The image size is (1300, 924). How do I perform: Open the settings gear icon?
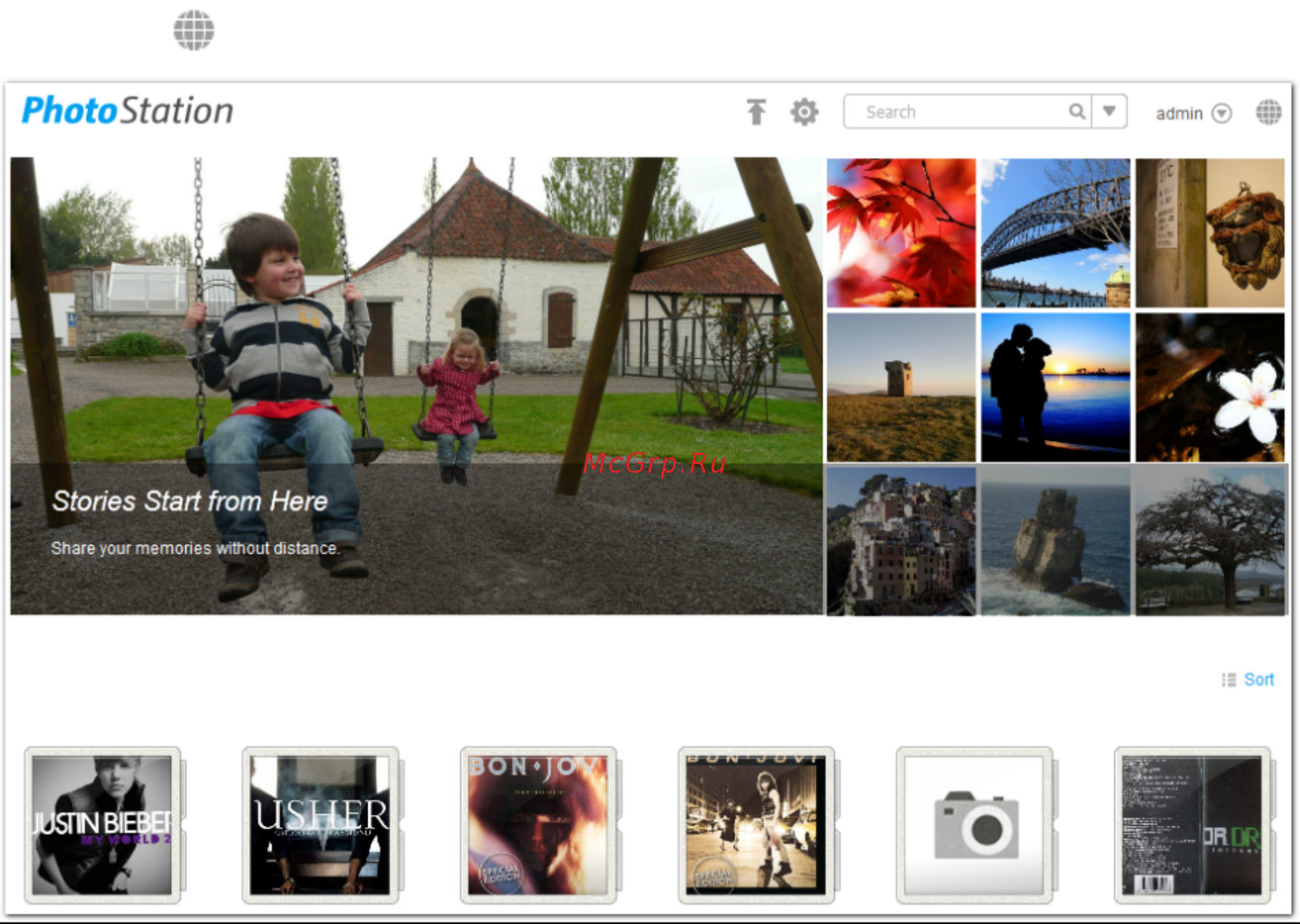pos(804,112)
